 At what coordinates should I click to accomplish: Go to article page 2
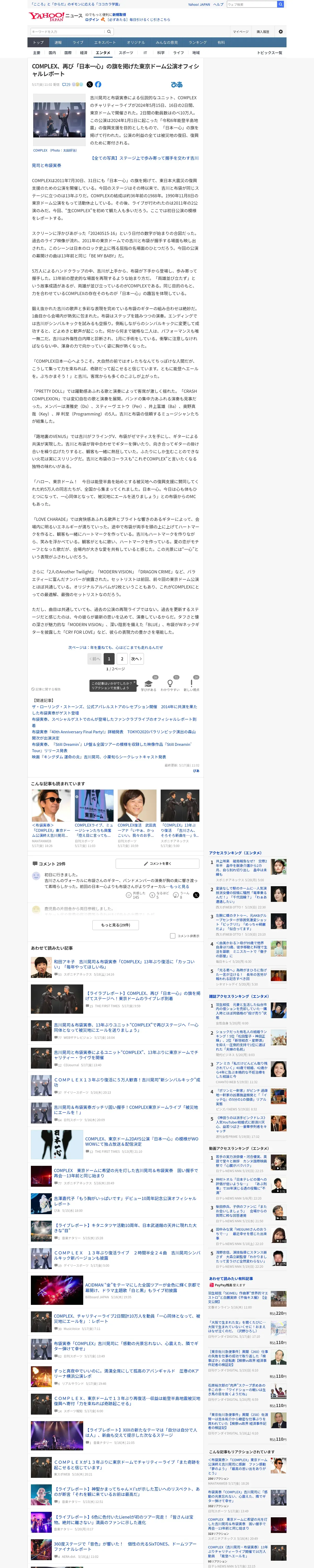[x=122, y=658]
